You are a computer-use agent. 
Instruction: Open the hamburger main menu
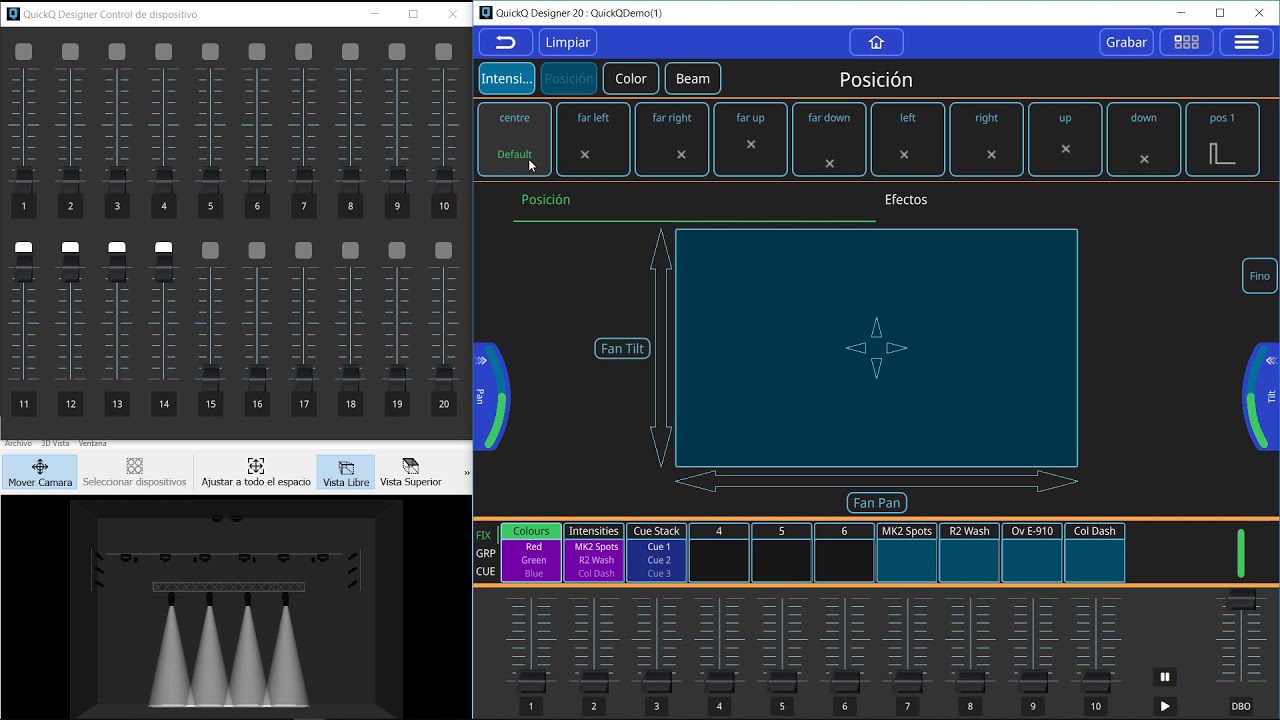(1246, 42)
